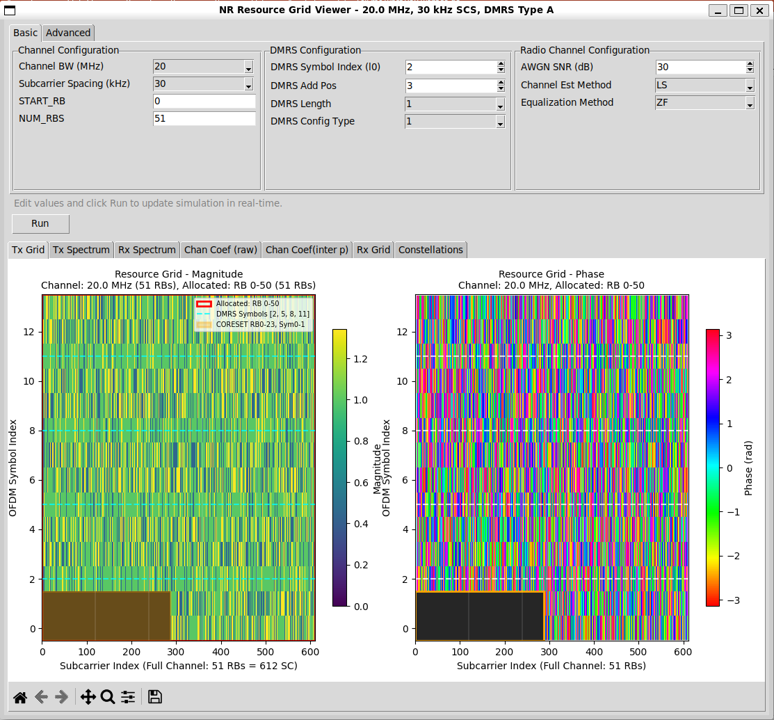Viewport: 774px width, 720px height.
Task: Open the Configure subplots sliders icon
Action: point(128,697)
